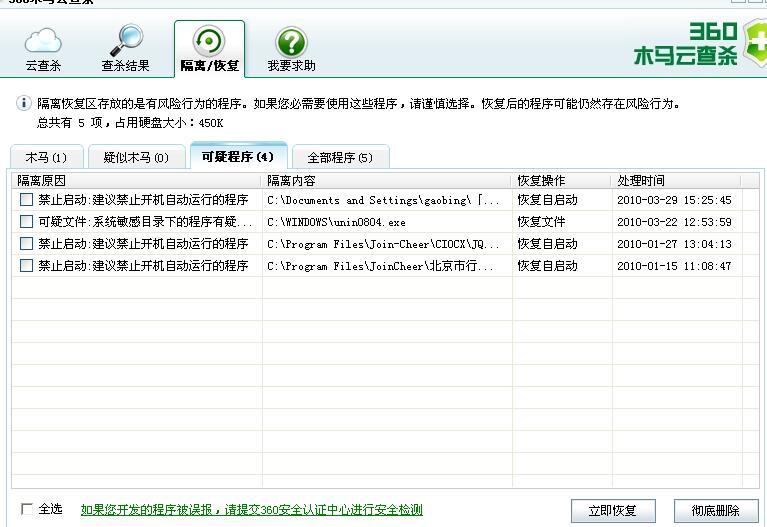Sort by the 隔离原因 column header

136,181
